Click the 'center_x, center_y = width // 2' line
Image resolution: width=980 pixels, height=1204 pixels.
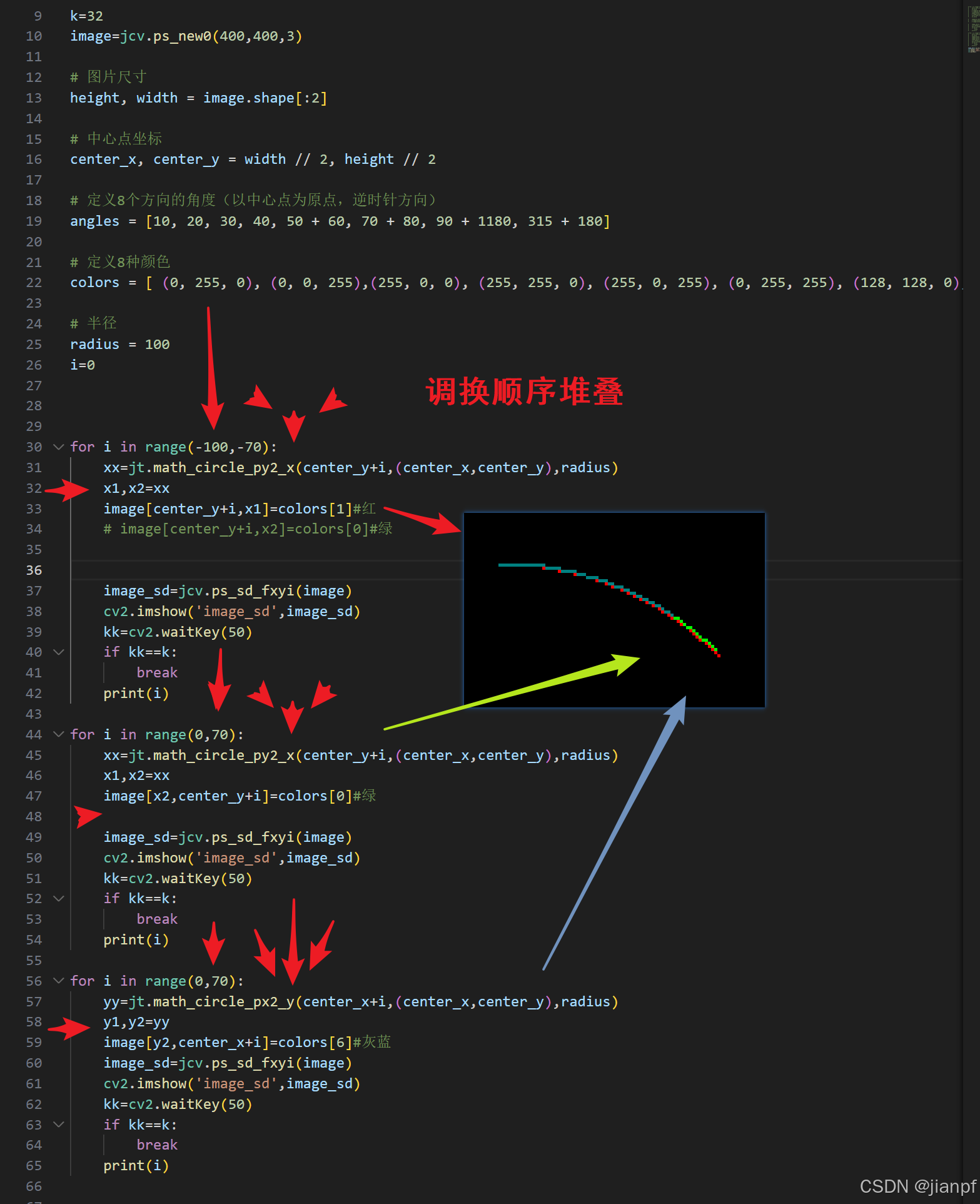coord(253,159)
